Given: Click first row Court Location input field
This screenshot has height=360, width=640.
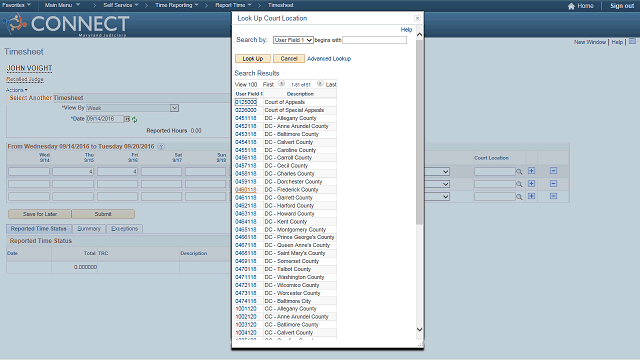Looking at the screenshot, I should click(495, 172).
